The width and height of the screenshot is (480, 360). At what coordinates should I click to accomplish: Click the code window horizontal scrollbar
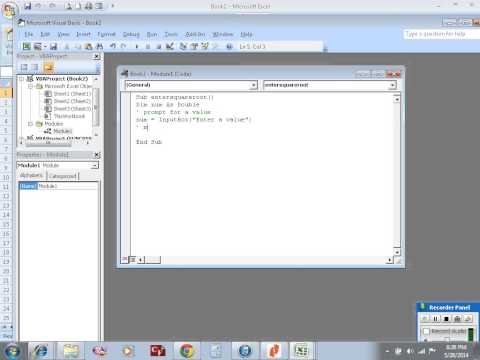pyautogui.click(x=266, y=259)
